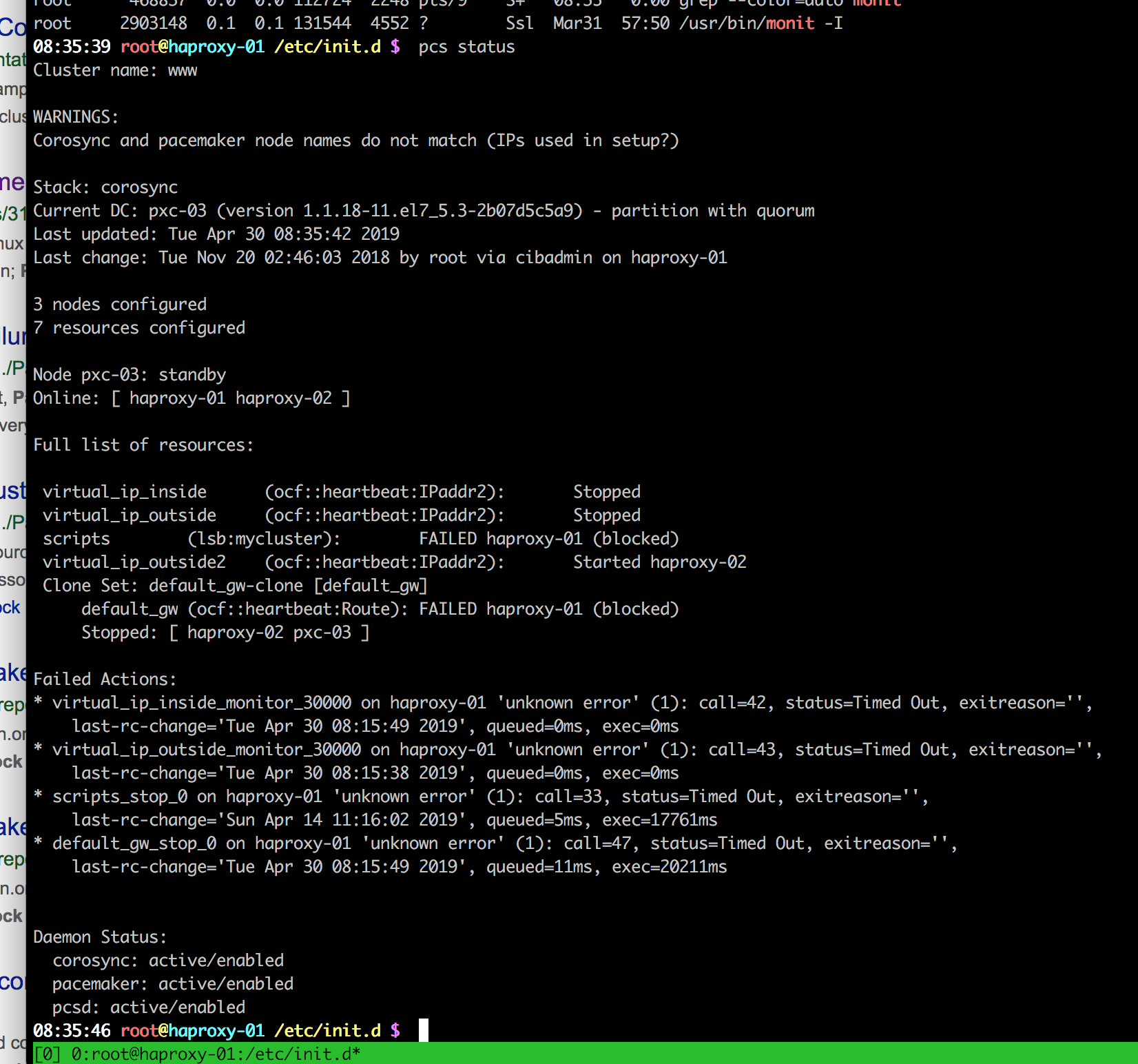Click virtual_ip_outside2 in the resource list

134,562
